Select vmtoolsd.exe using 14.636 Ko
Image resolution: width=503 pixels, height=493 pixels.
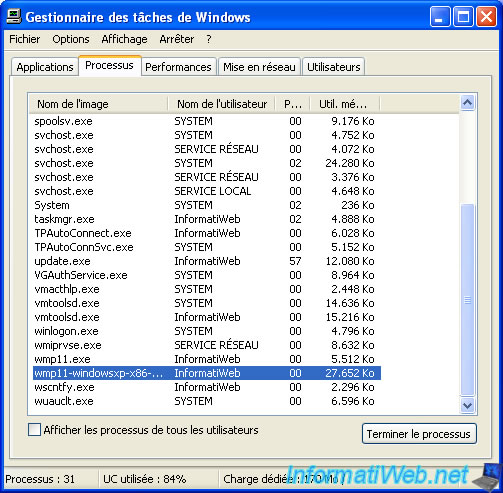pos(207,303)
